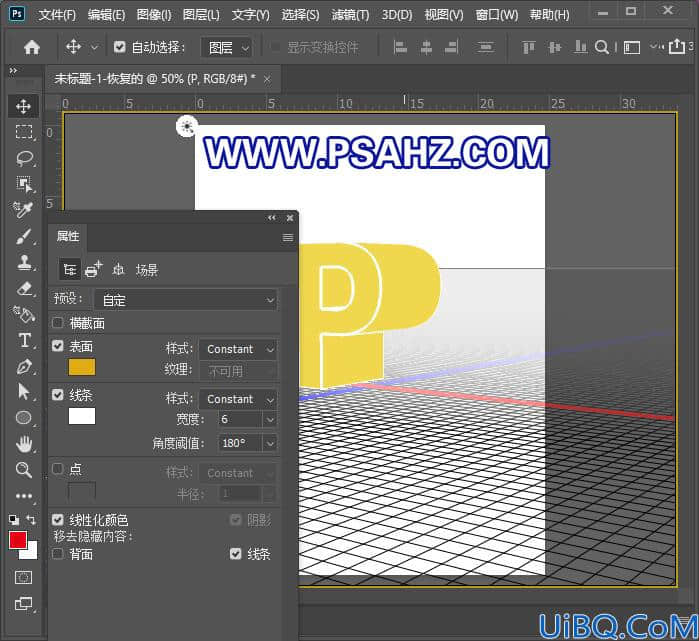Open the angle threshold dropdown arrow
This screenshot has height=641, width=699.
click(x=270, y=444)
